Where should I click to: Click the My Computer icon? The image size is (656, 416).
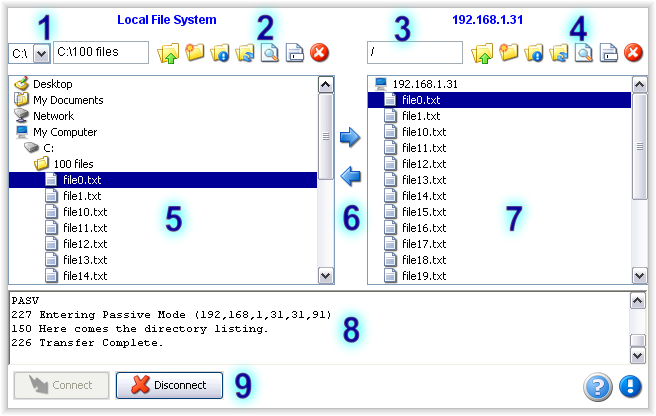[x=21, y=132]
